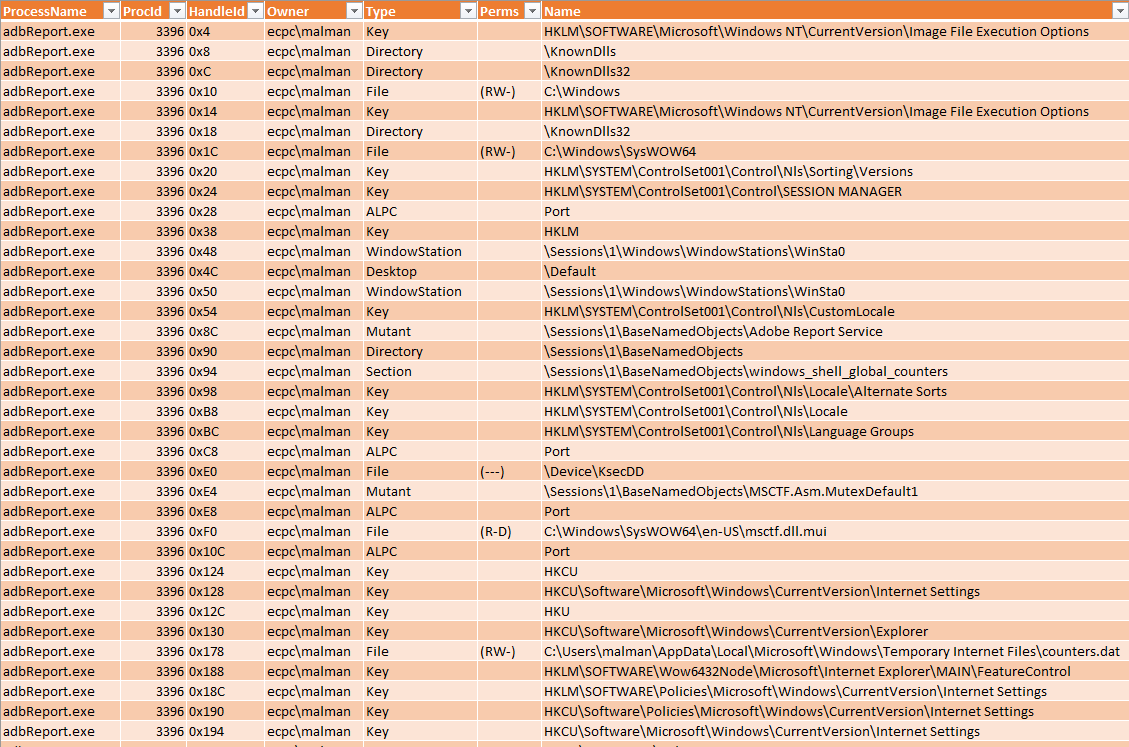Select the windows_shell_global_counters name cell

point(835,372)
